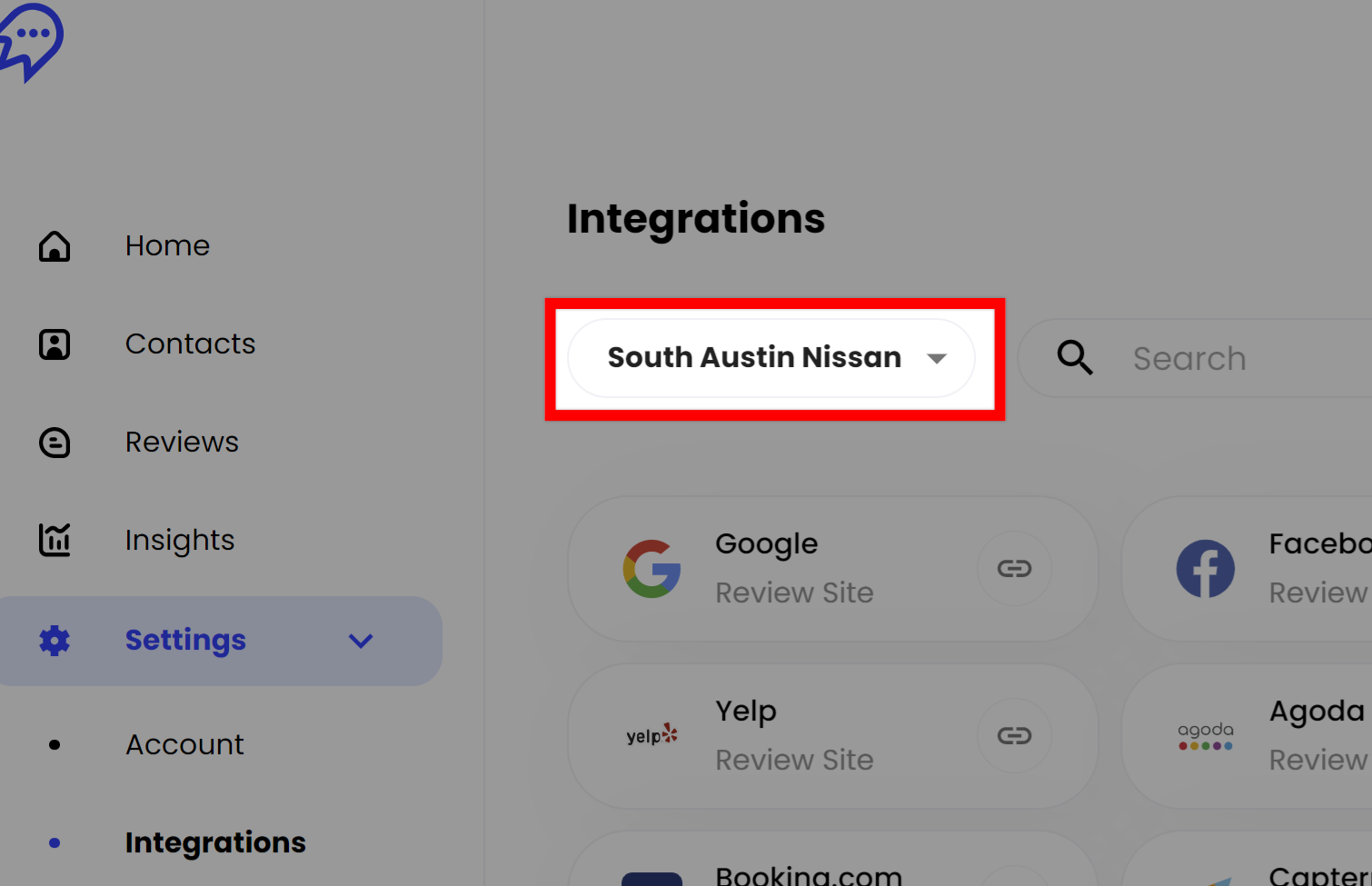Click the Reviews speech icon
Screen dimensions: 1372x886
pyautogui.click(x=55, y=443)
